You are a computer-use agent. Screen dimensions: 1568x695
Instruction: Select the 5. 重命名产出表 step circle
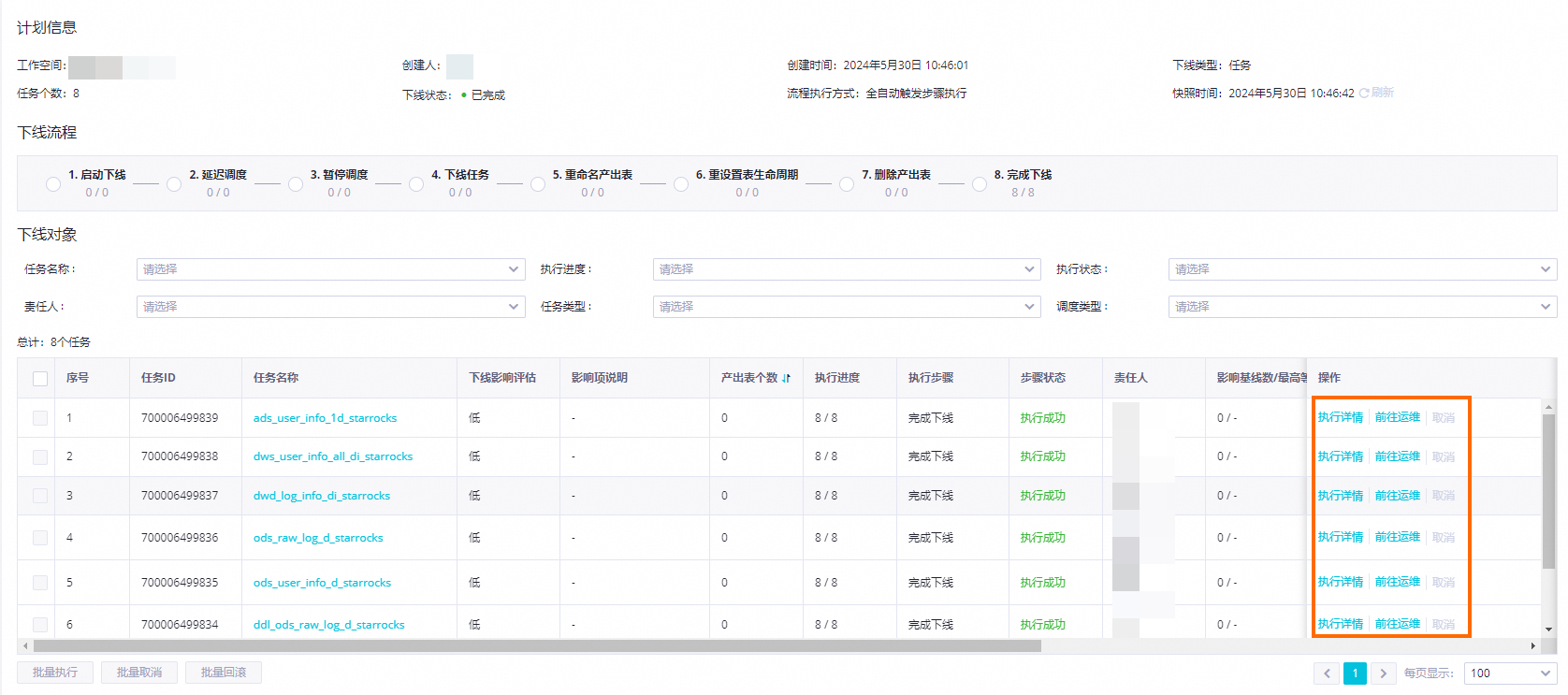(538, 184)
